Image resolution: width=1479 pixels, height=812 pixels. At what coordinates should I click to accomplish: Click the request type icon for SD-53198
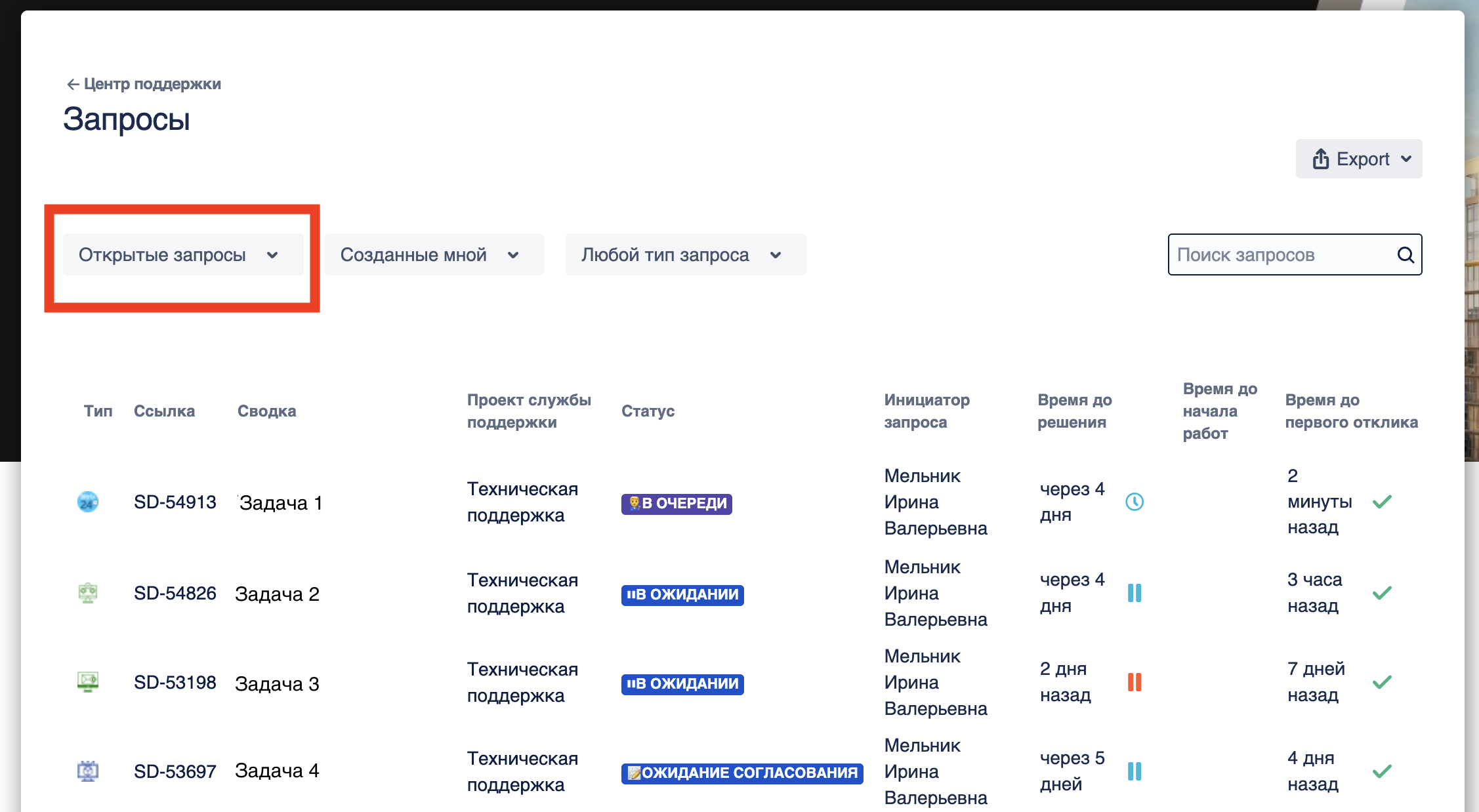(88, 682)
